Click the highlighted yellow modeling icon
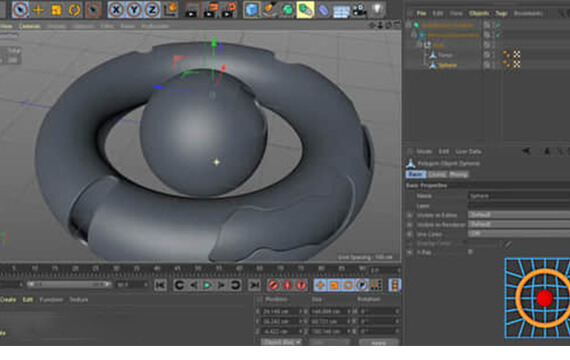The image size is (570, 360). [305, 9]
